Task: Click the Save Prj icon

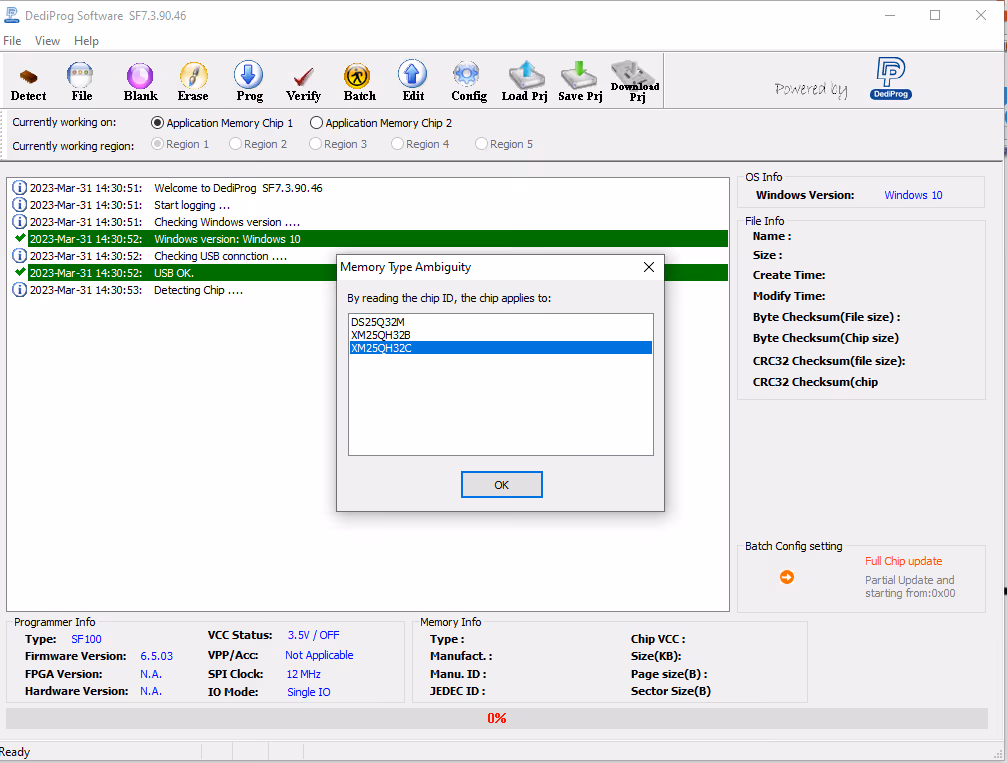Action: pyautogui.click(x=580, y=83)
